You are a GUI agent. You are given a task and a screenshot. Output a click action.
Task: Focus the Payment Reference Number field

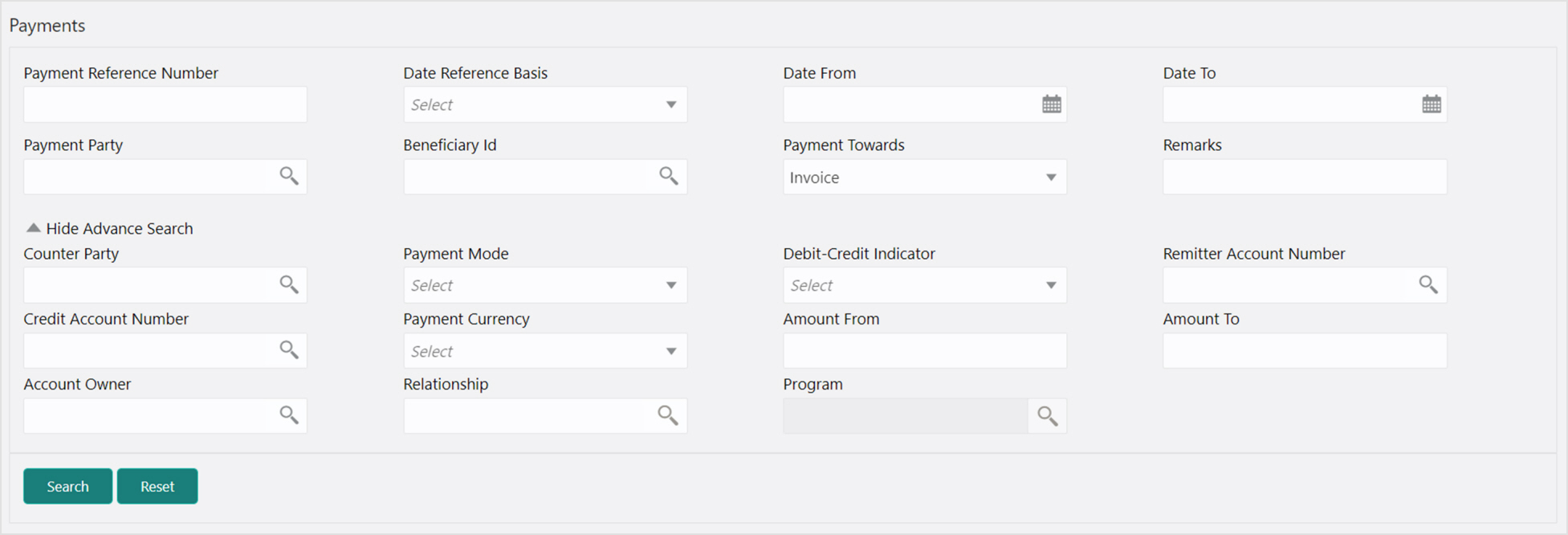tap(165, 104)
